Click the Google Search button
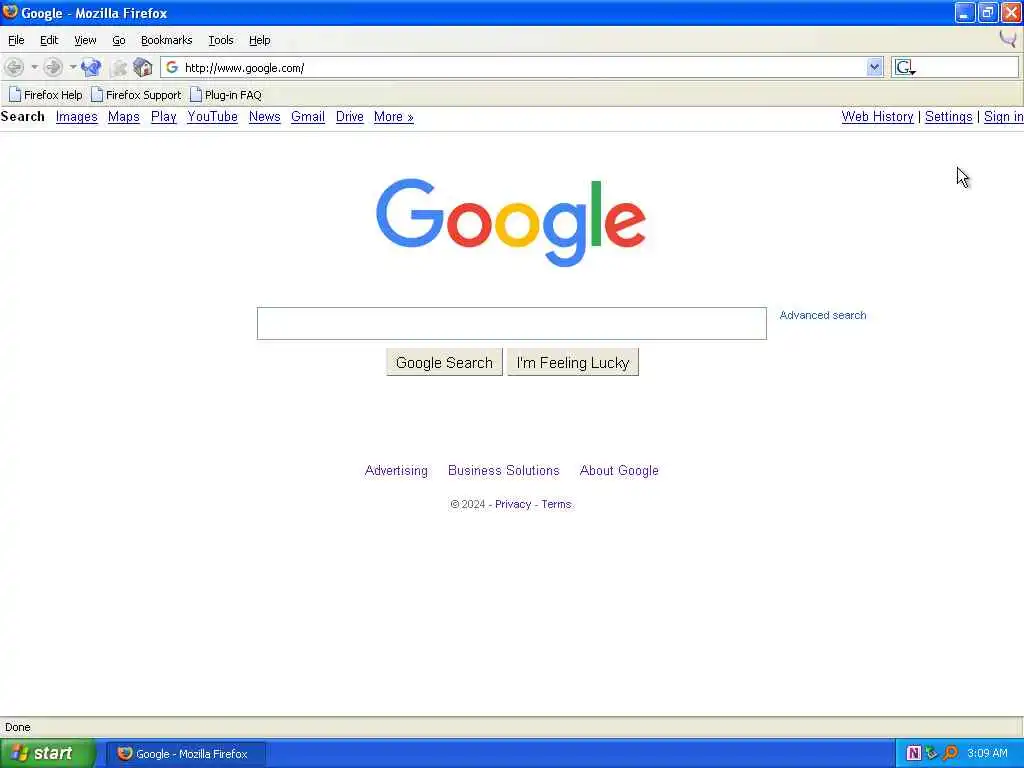1024x768 pixels. (444, 362)
